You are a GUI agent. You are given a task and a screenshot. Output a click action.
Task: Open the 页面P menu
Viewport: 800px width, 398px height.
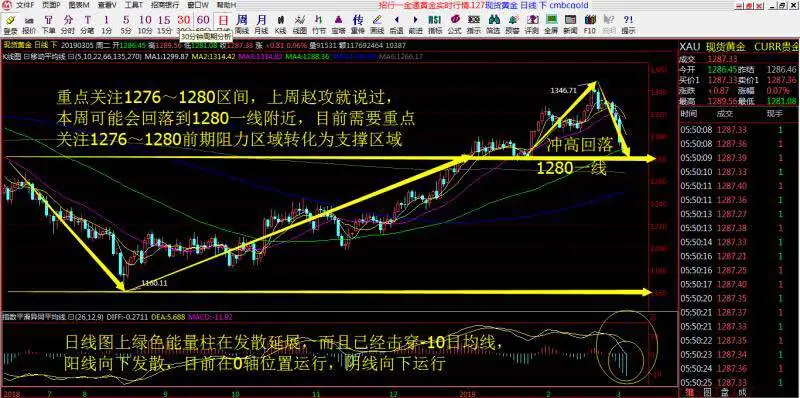coord(51,5)
